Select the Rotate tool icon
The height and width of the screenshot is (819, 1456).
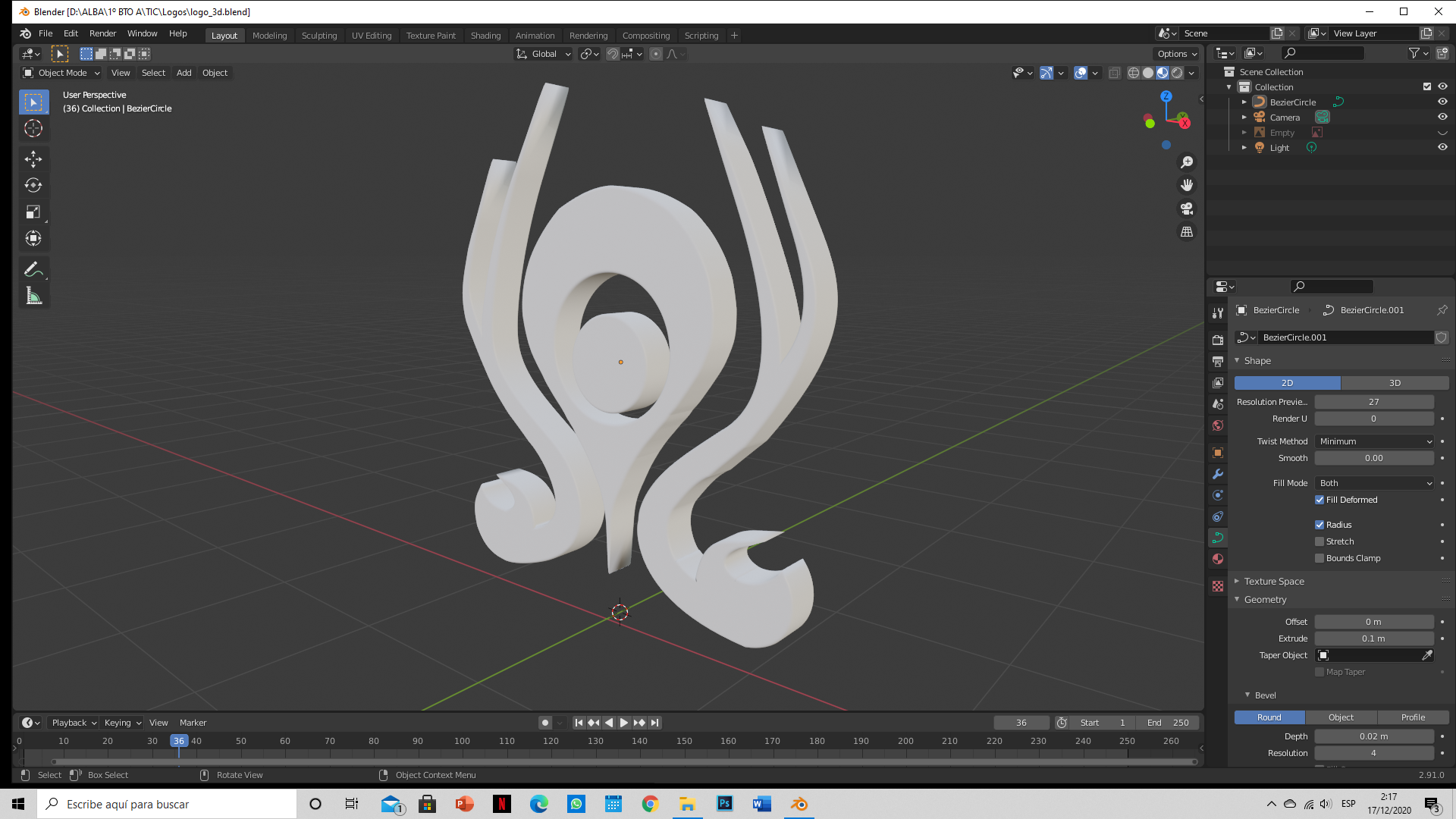tap(33, 185)
